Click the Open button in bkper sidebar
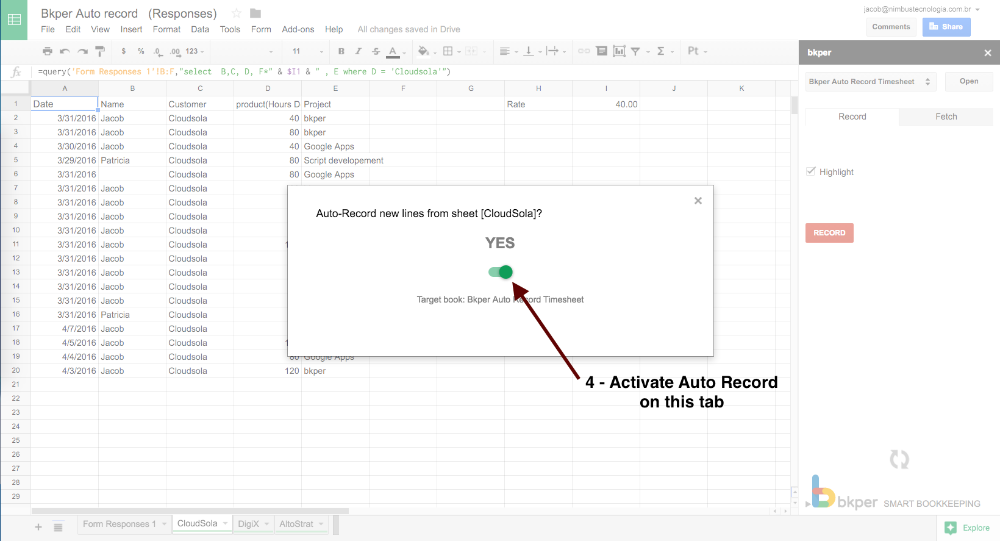The height and width of the screenshot is (541, 1000). click(x=969, y=82)
